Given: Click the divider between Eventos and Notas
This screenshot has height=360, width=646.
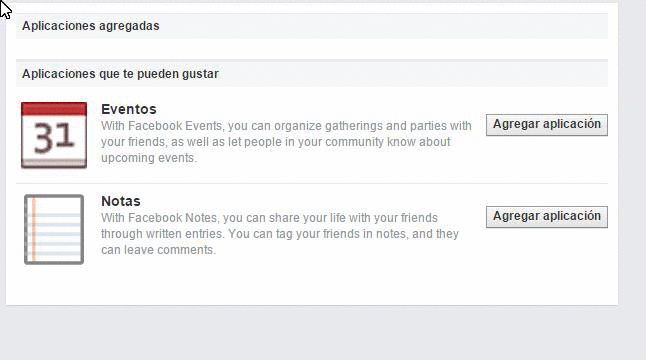Looking at the screenshot, I should pos(312,184).
